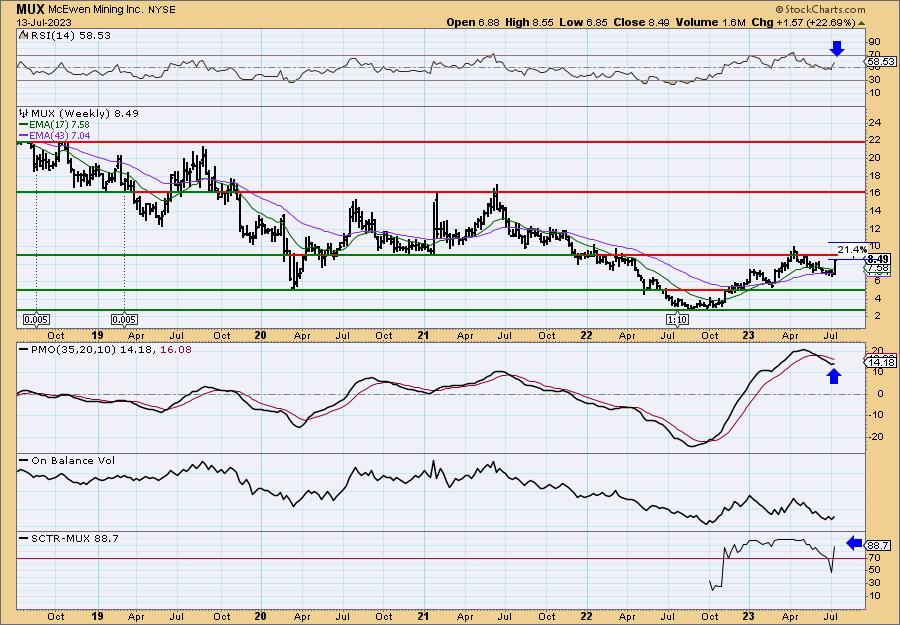Screen dimensions: 900x625
Task: Open the StockCharts.com copyright link
Action: [x=820, y=9]
